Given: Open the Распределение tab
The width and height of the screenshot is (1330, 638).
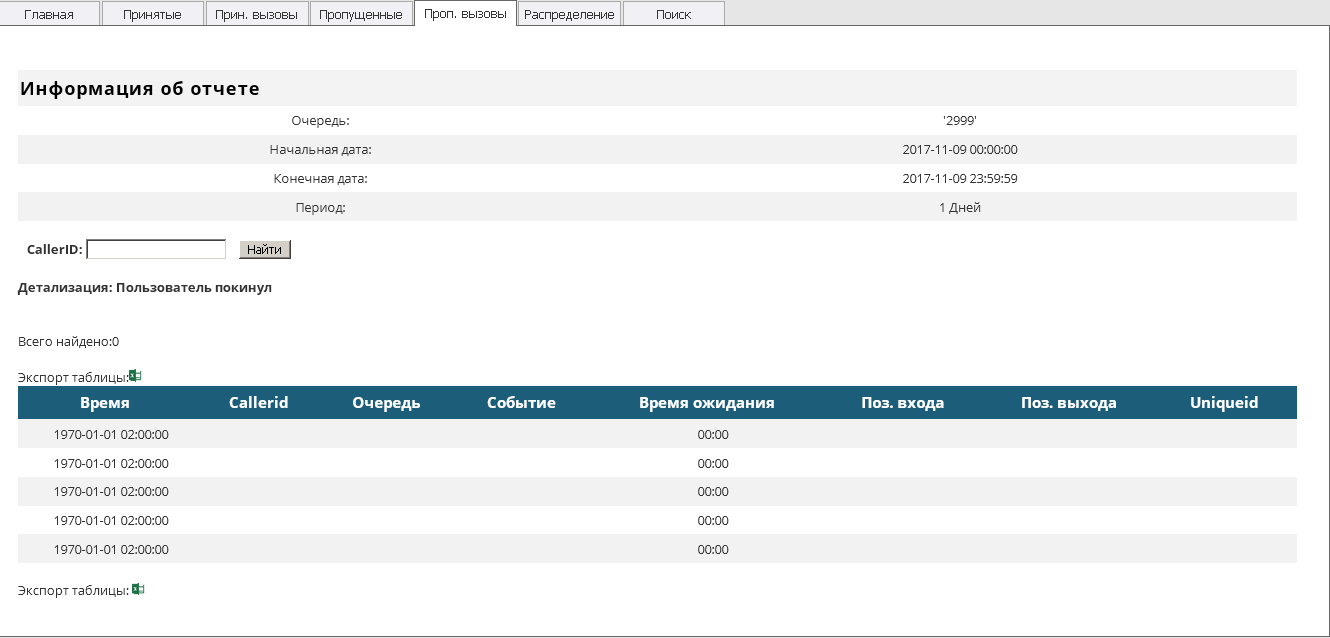Looking at the screenshot, I should click(x=569, y=14).
